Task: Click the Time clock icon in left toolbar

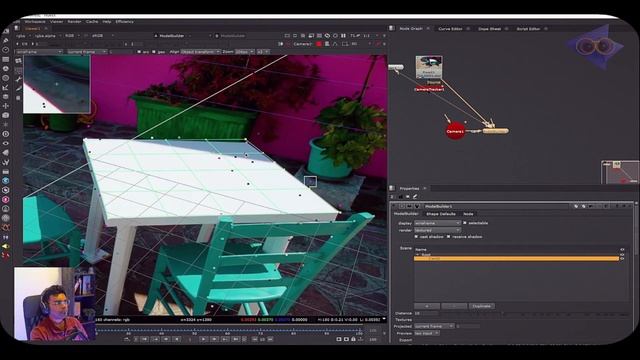Action: pyautogui.click(x=6, y=50)
